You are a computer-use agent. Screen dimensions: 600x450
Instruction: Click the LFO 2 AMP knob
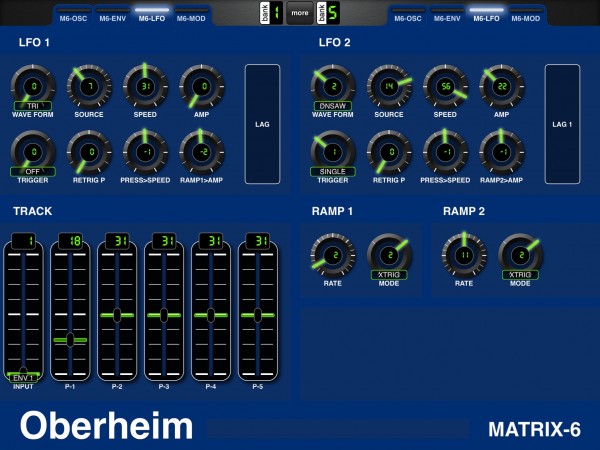[502, 86]
